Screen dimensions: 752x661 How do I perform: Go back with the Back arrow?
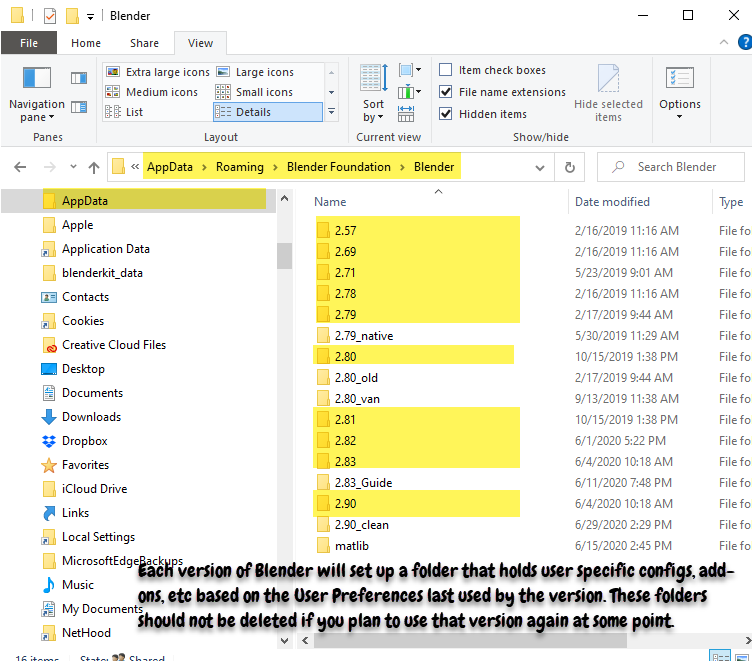point(20,167)
